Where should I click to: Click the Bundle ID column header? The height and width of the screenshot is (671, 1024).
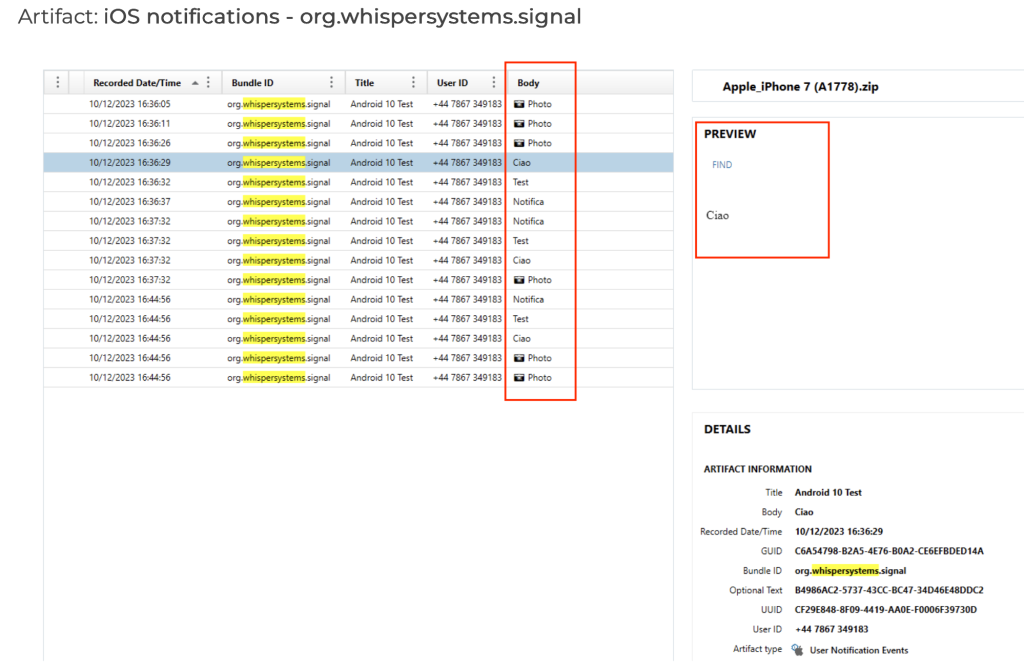tap(253, 83)
